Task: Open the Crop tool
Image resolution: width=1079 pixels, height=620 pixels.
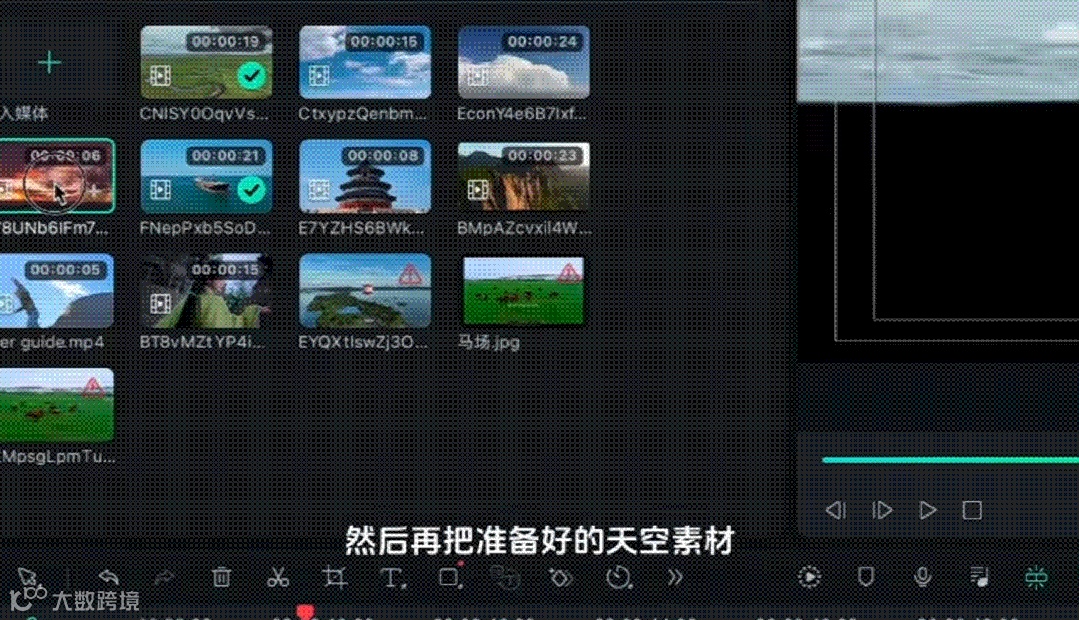Action: point(334,577)
